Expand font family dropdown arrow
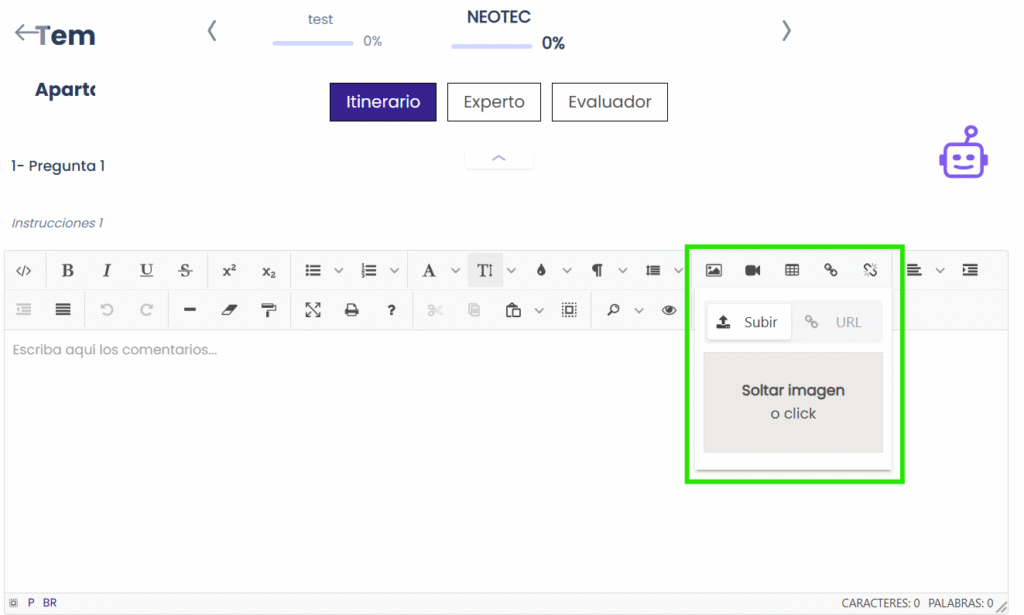The width and height of the screenshot is (1024, 615). pos(455,271)
